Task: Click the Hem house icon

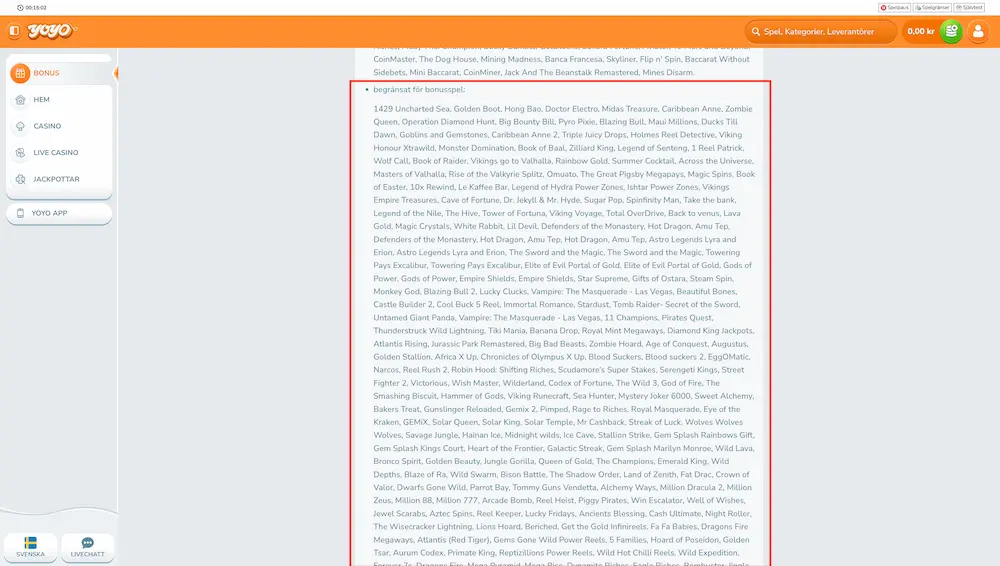Action: 20,100
